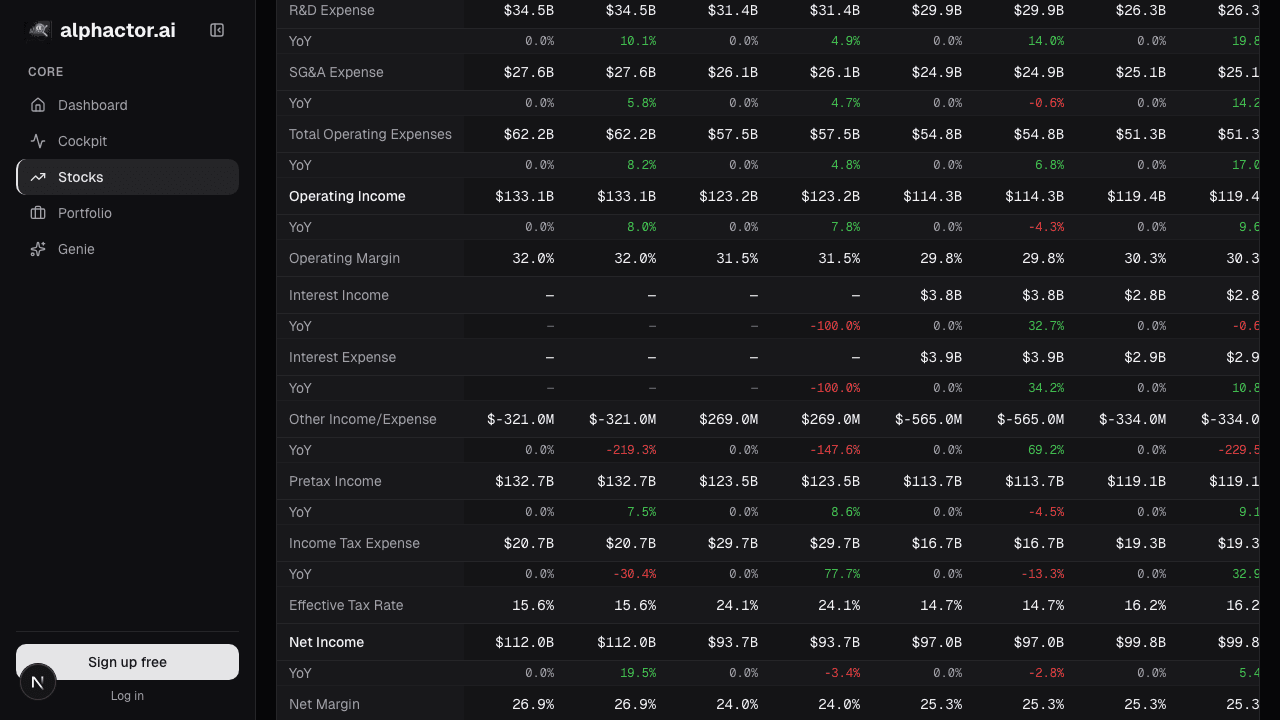This screenshot has height=720, width=1280.
Task: Select the SG&A Expense row label
Action: (x=336, y=72)
